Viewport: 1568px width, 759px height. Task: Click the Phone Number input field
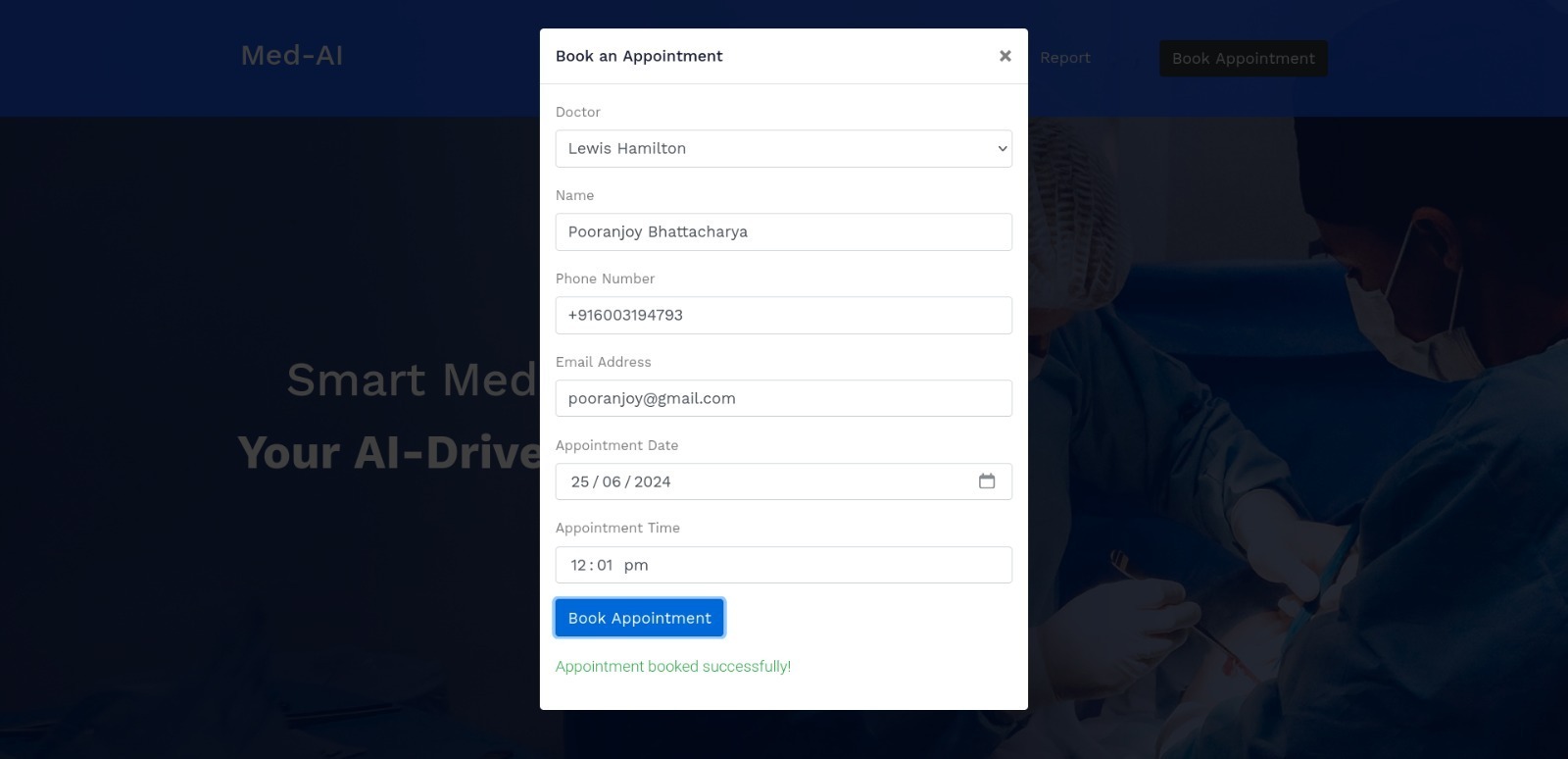pyautogui.click(x=784, y=316)
